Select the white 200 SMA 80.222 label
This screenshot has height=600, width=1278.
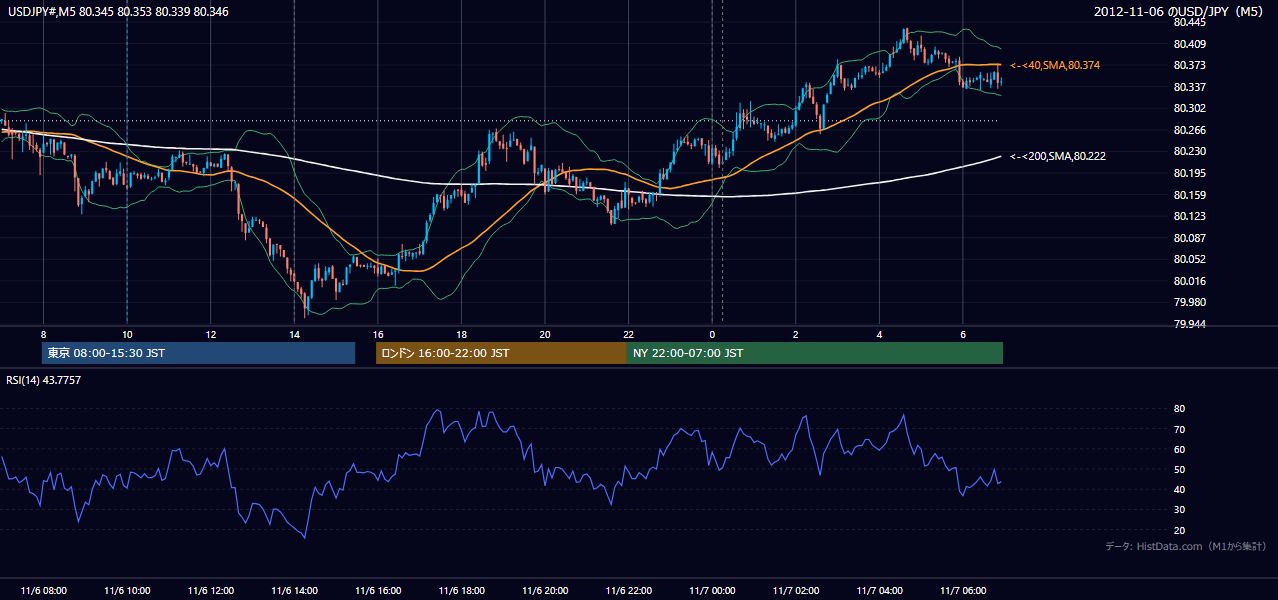pos(1057,156)
